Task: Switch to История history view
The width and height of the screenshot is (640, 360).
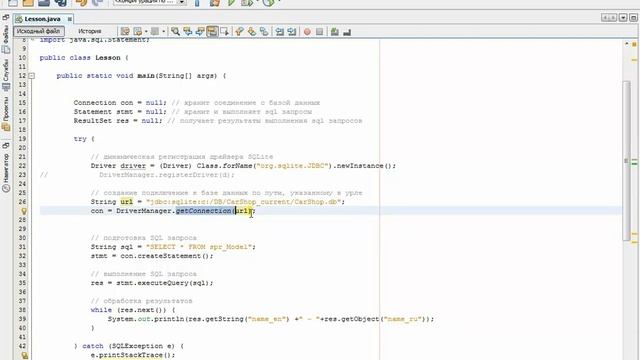Action: click(x=89, y=31)
